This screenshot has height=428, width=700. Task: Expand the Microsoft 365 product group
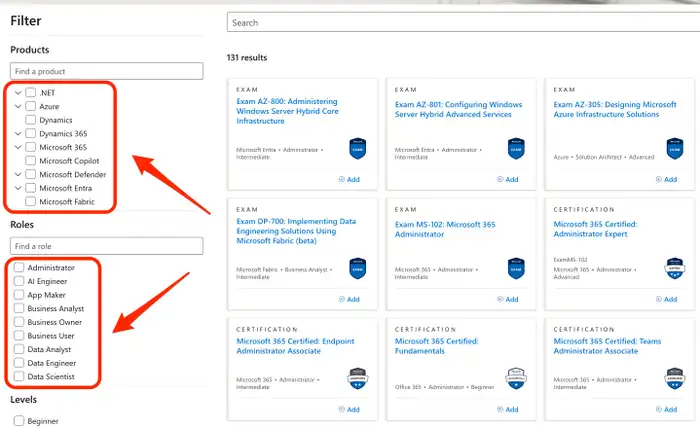click(x=18, y=147)
